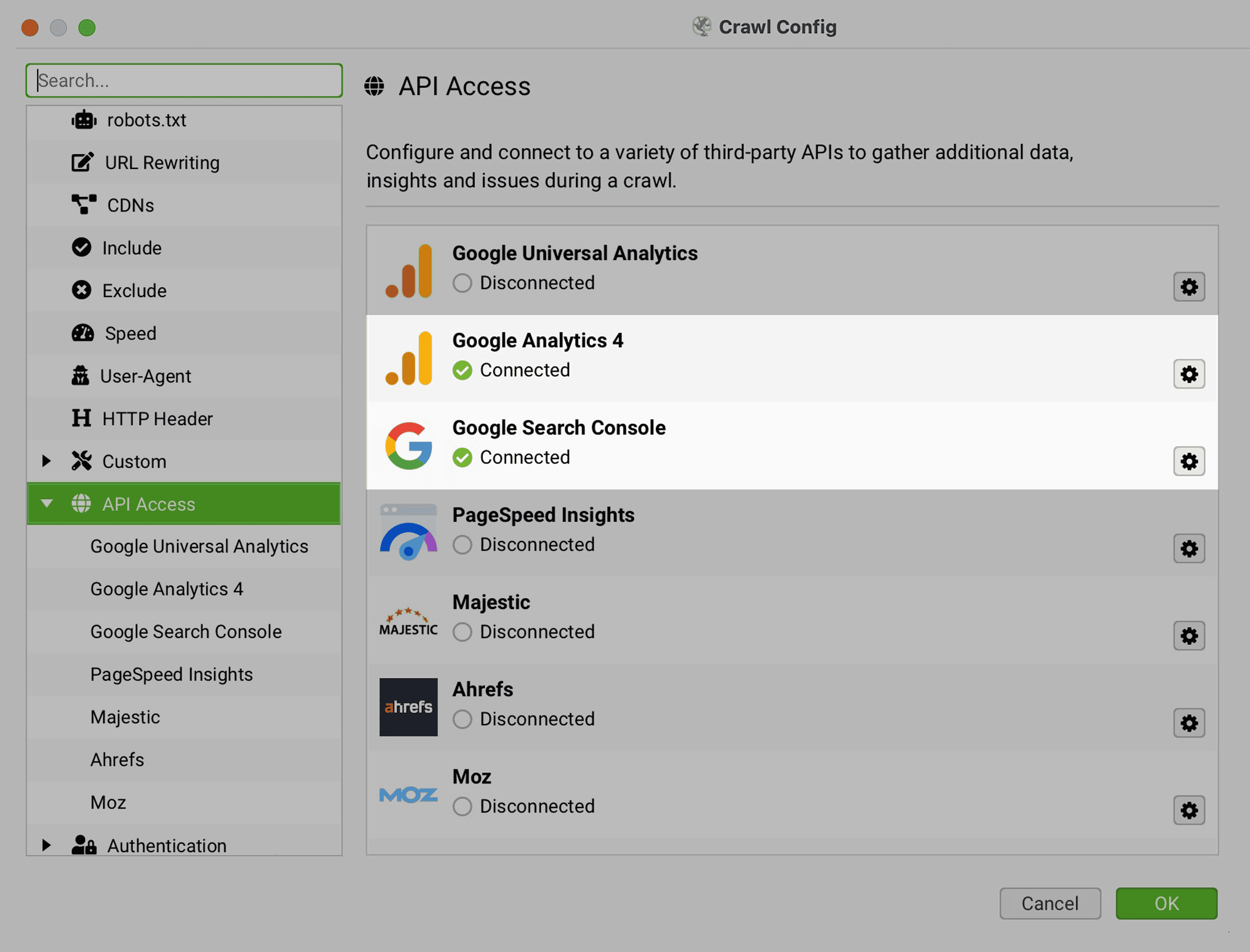Click the spy icon for User-Agent
Image resolution: width=1250 pixels, height=952 pixels.
pyautogui.click(x=80, y=375)
